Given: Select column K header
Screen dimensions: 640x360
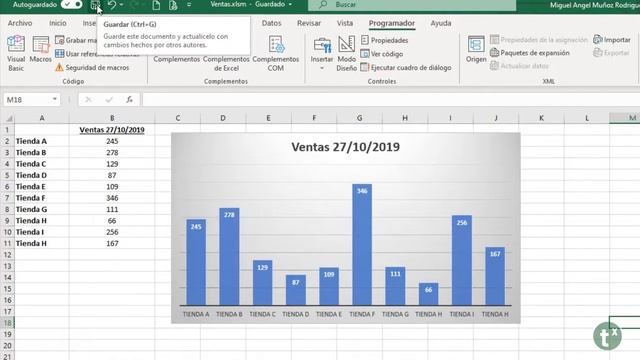Looking at the screenshot, I should (541, 118).
